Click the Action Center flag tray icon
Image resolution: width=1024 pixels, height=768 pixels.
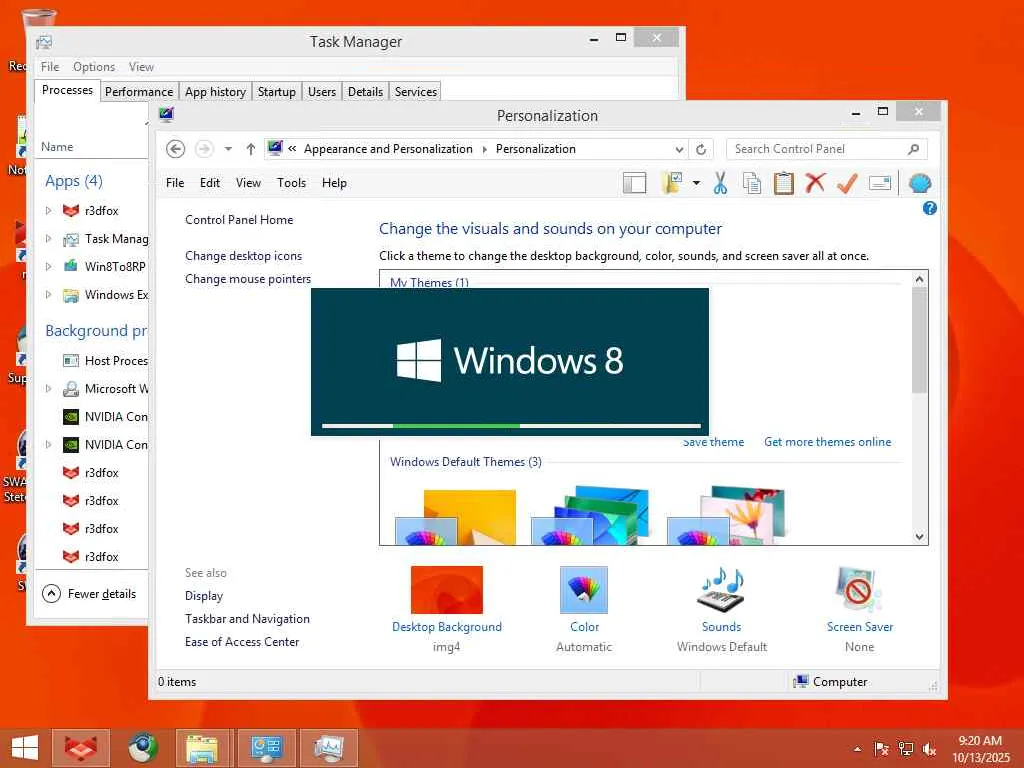click(x=881, y=749)
